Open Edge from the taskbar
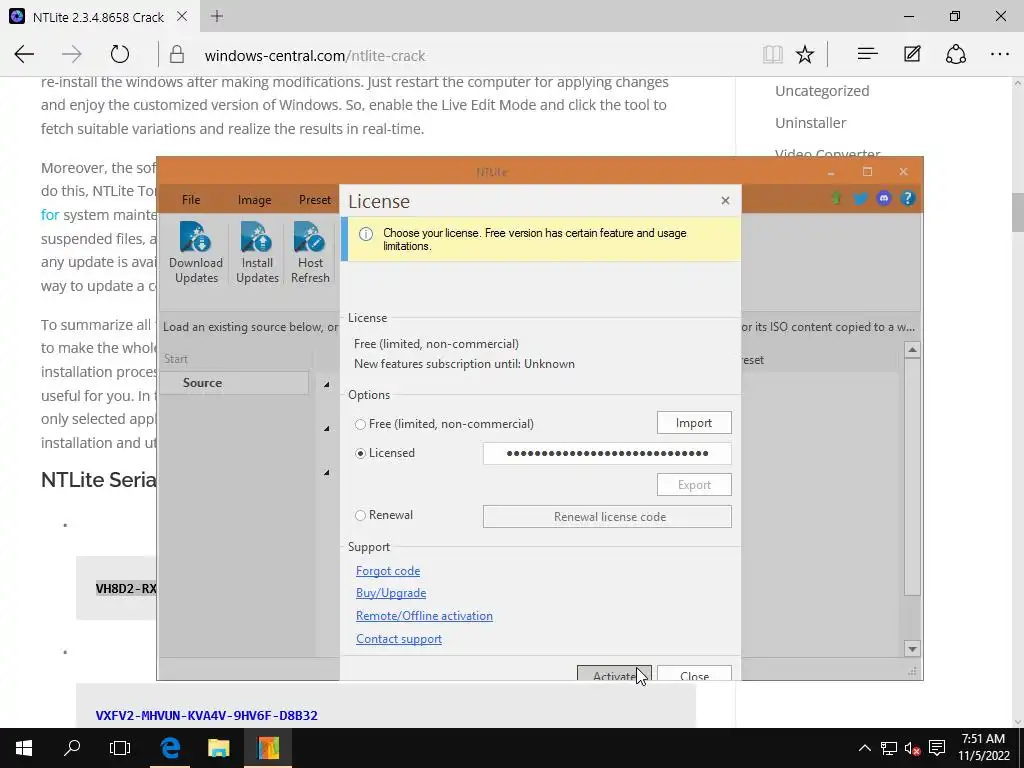This screenshot has width=1024, height=768. [170, 748]
